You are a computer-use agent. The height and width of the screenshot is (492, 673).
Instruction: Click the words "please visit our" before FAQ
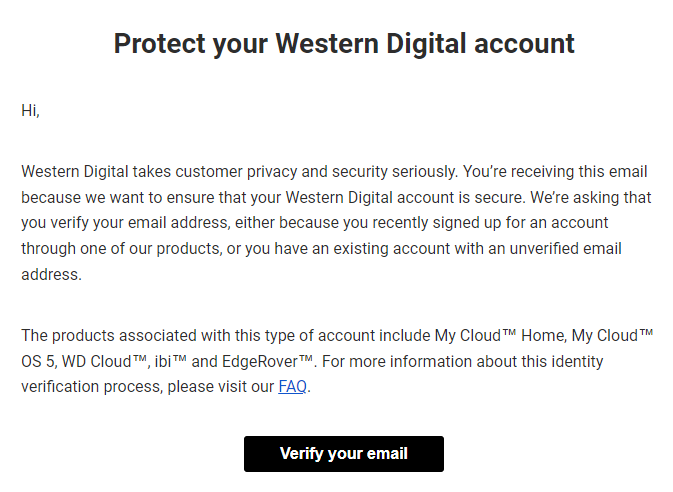(221, 387)
